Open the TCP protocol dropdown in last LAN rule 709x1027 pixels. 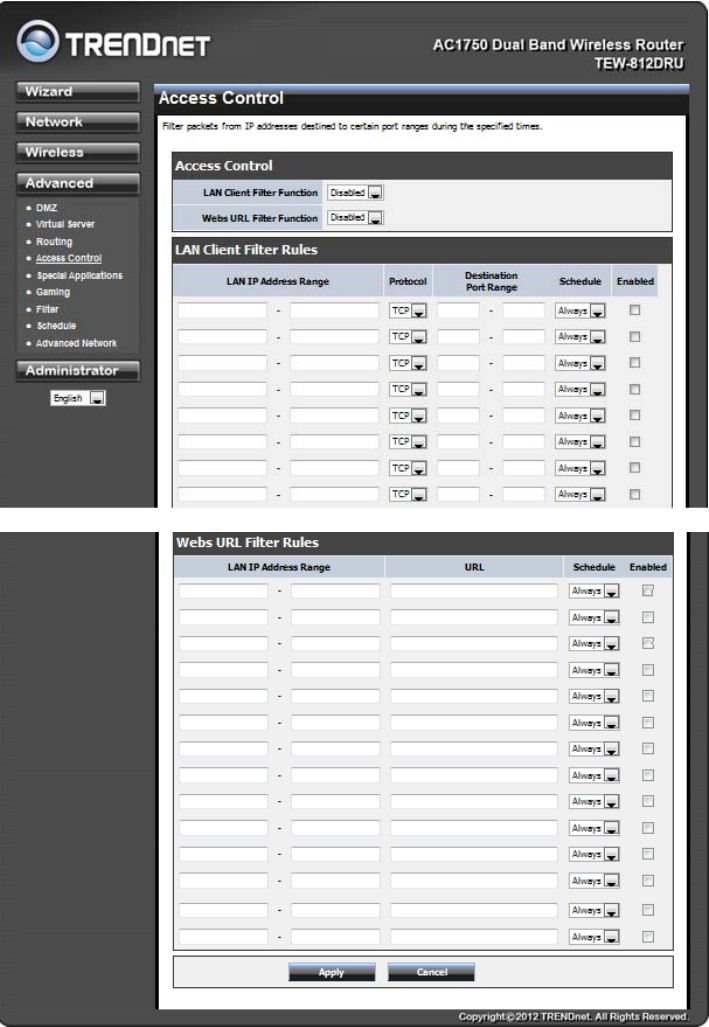click(408, 494)
